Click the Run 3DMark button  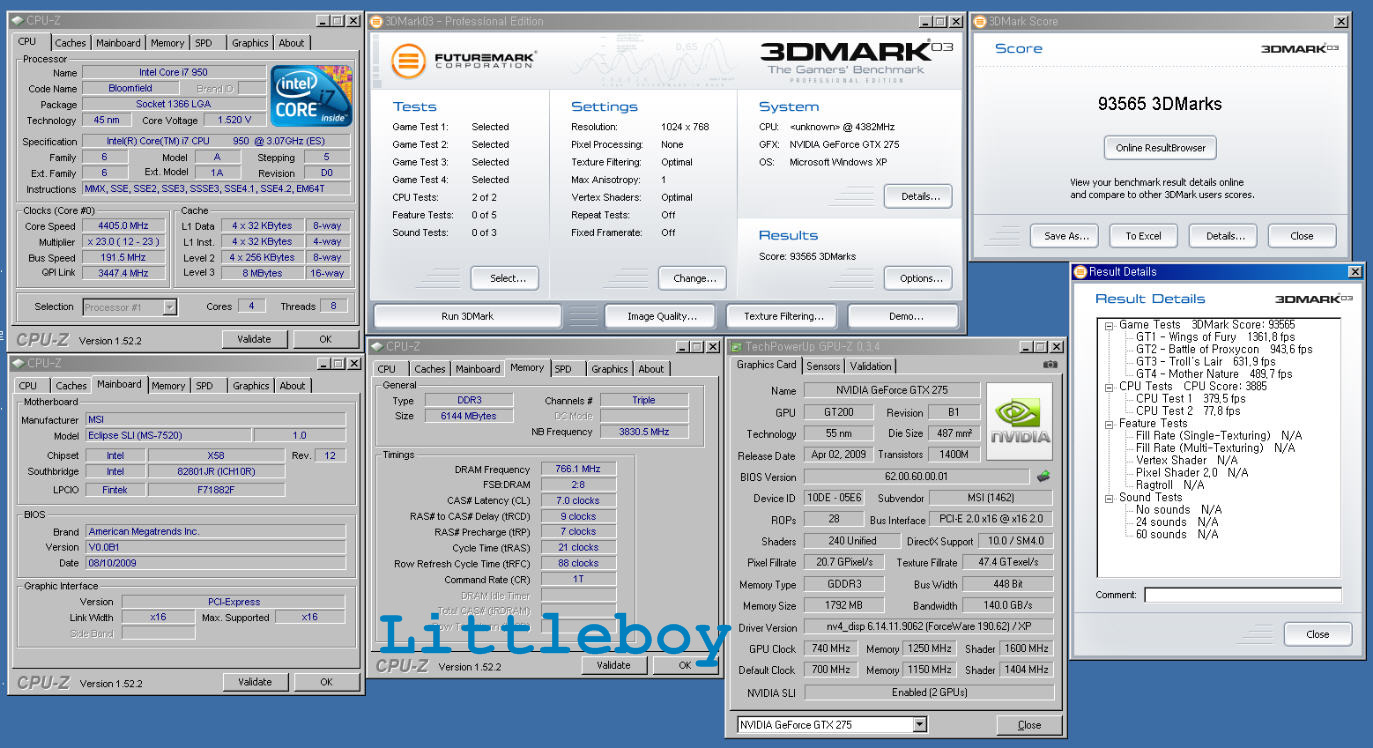(467, 316)
